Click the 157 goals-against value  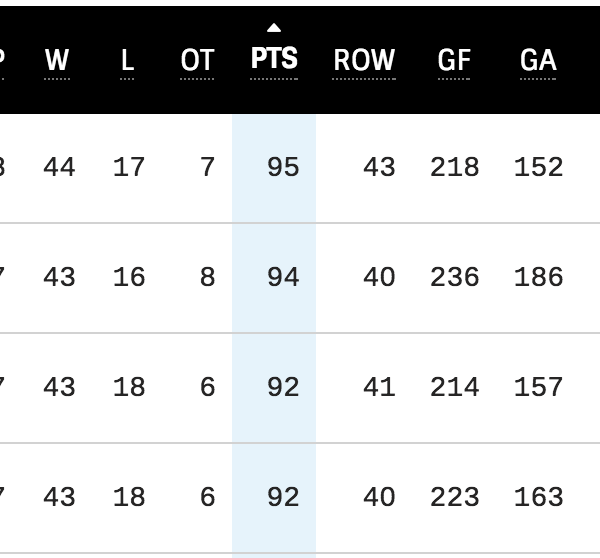[538, 387]
